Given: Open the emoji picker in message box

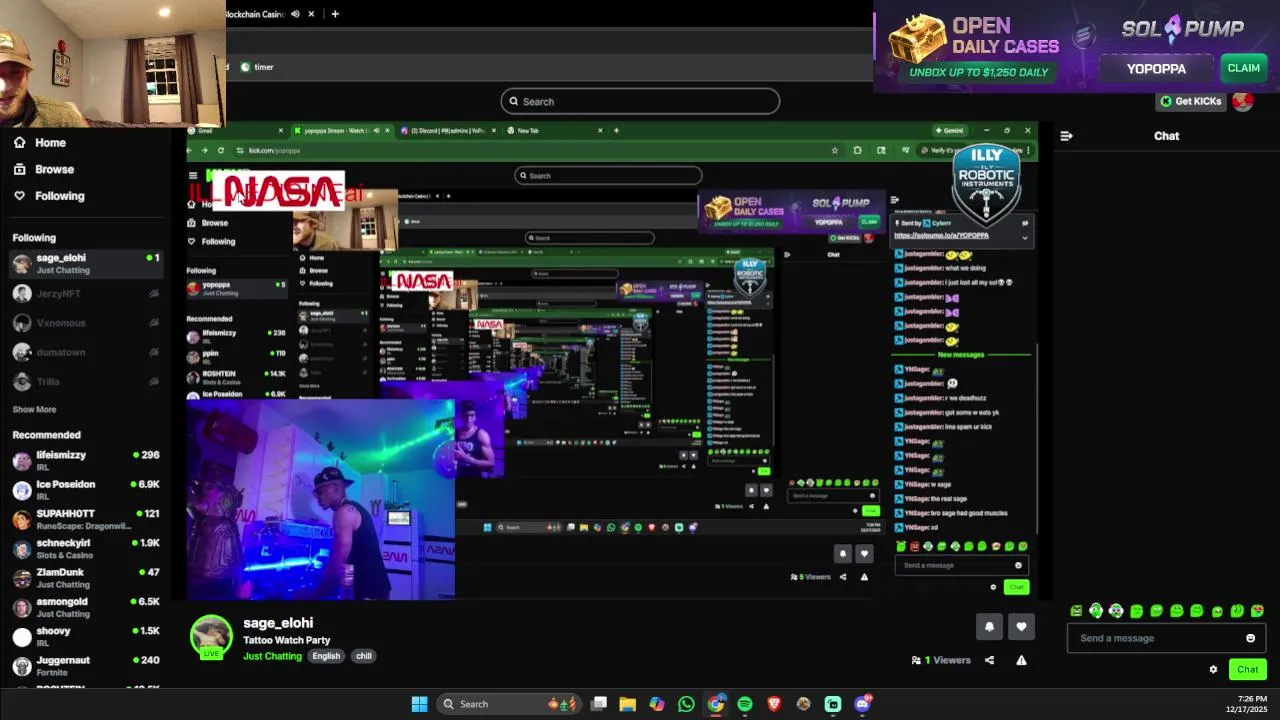Looking at the screenshot, I should 1250,638.
